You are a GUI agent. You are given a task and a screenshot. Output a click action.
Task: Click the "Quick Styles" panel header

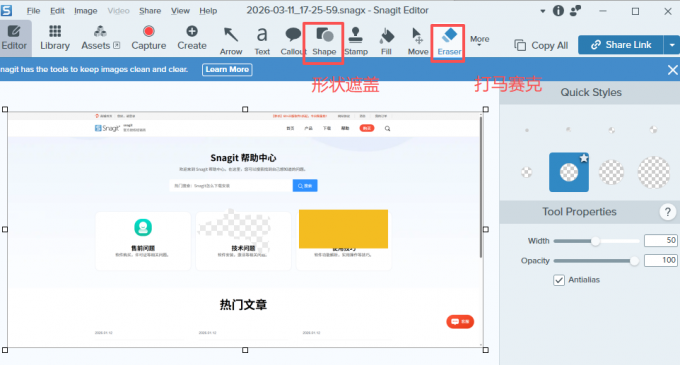591,92
